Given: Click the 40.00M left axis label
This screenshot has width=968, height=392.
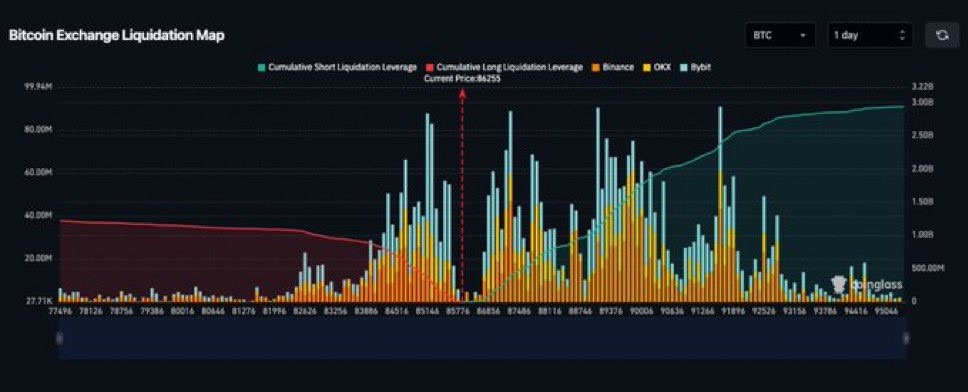Looking at the screenshot, I should 38,215.
